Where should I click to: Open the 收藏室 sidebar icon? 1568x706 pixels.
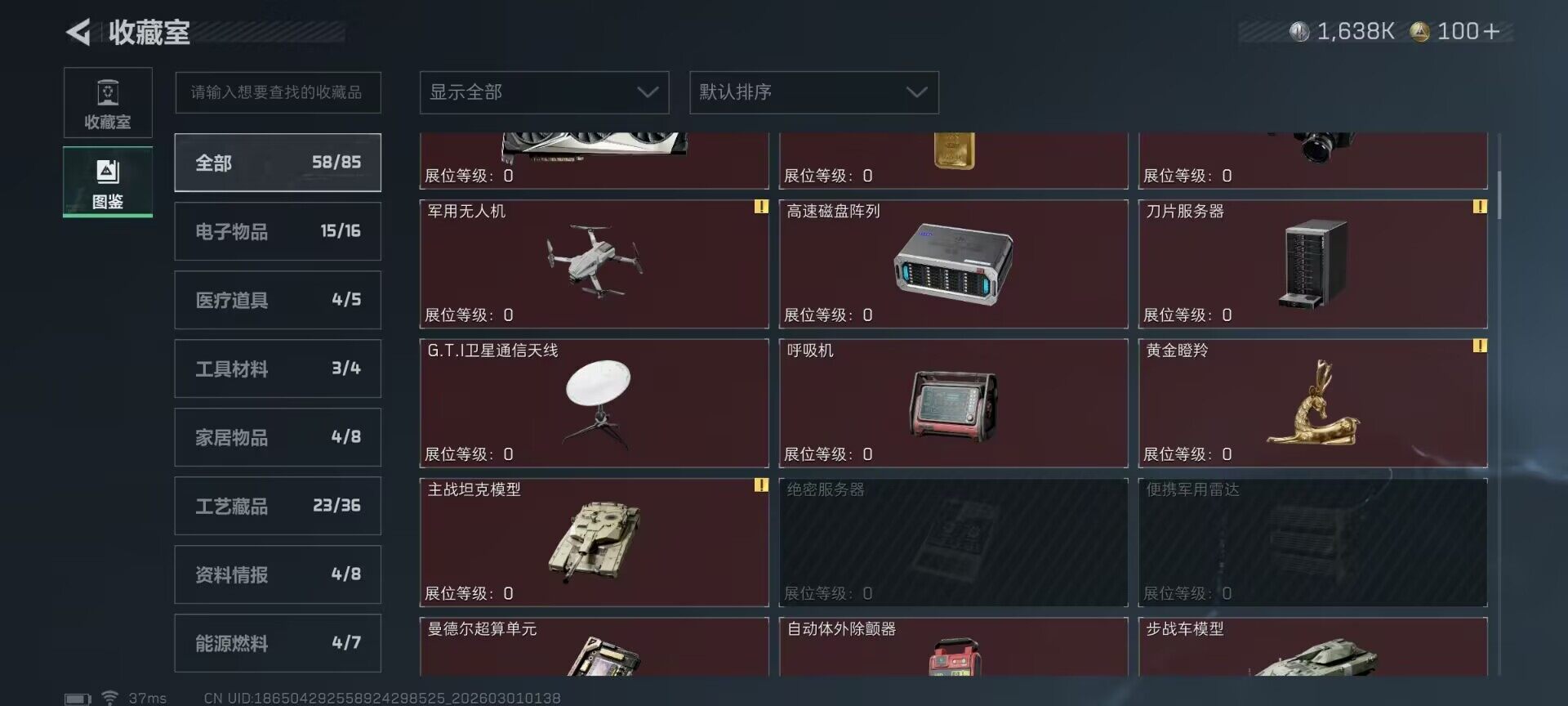pos(108,102)
